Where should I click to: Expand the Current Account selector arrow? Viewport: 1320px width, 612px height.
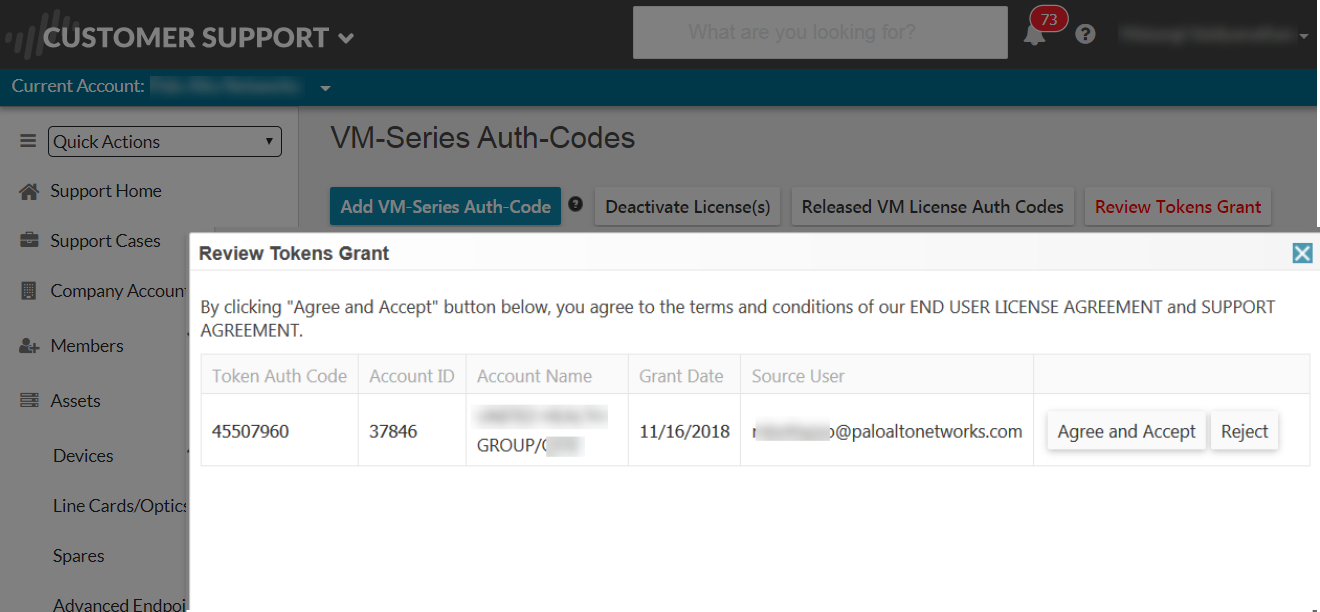click(x=325, y=88)
